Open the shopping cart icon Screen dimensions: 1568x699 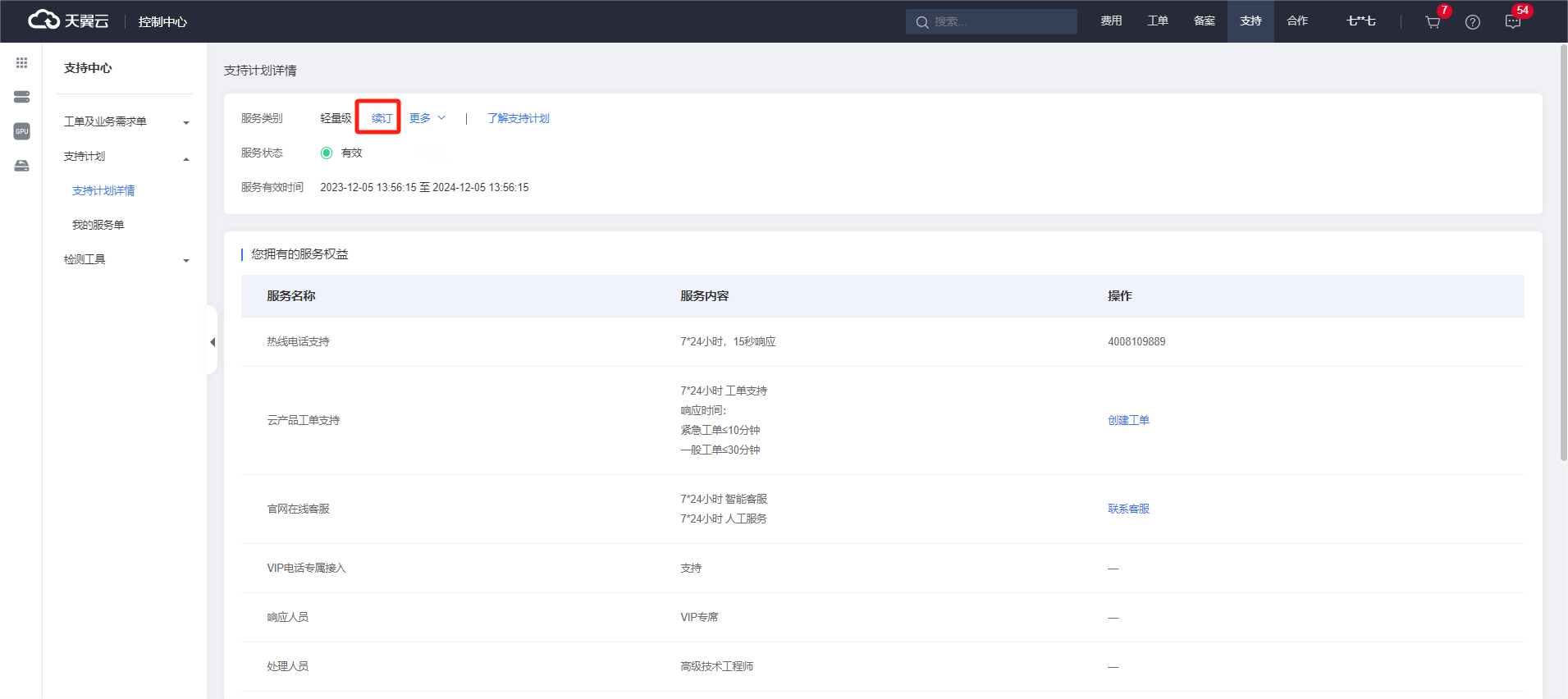coord(1433,22)
